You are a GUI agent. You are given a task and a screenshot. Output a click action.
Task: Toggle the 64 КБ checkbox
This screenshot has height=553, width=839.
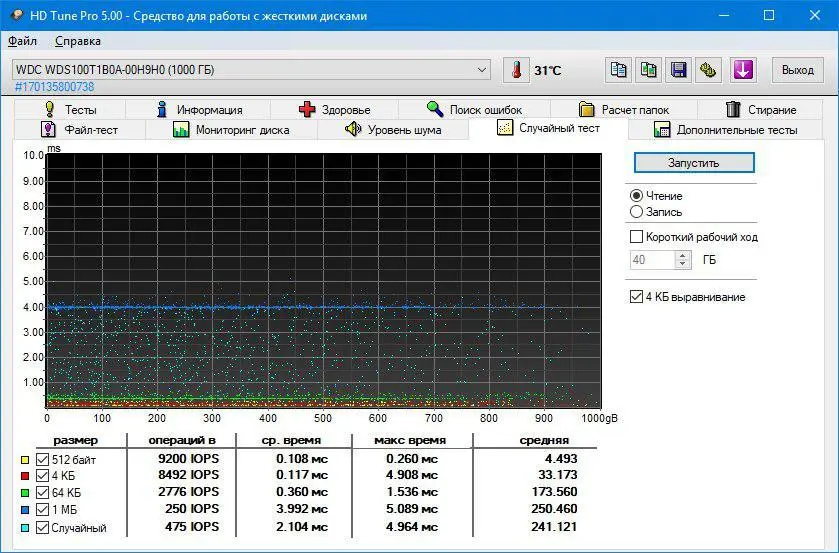pyautogui.click(x=42, y=493)
